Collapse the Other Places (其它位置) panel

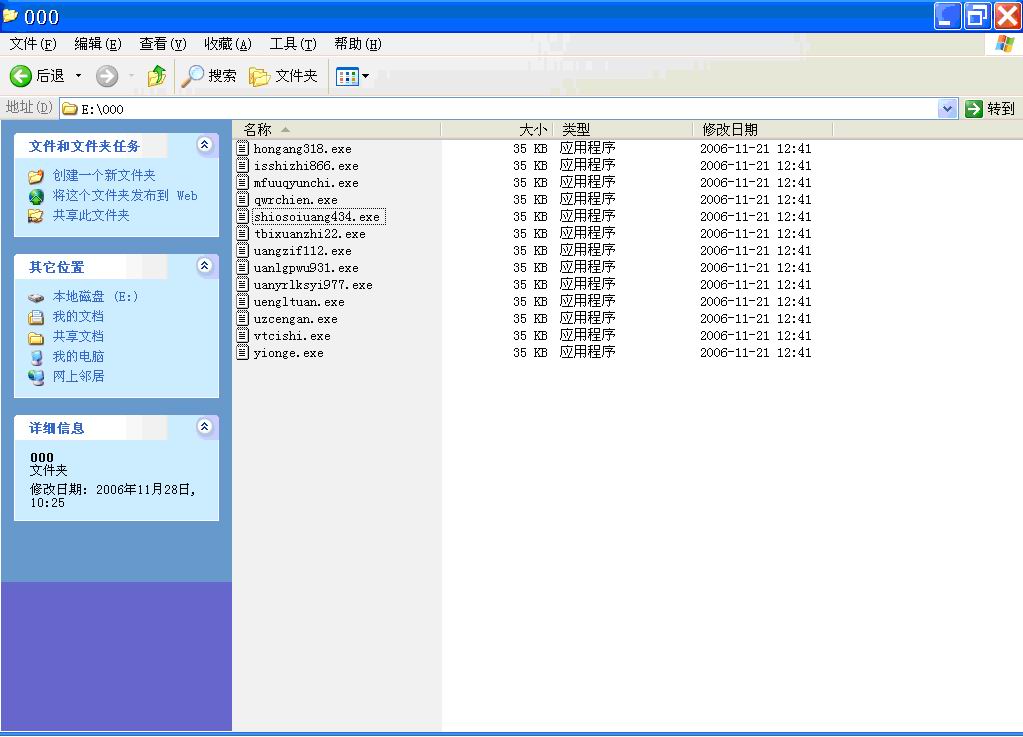click(x=204, y=266)
